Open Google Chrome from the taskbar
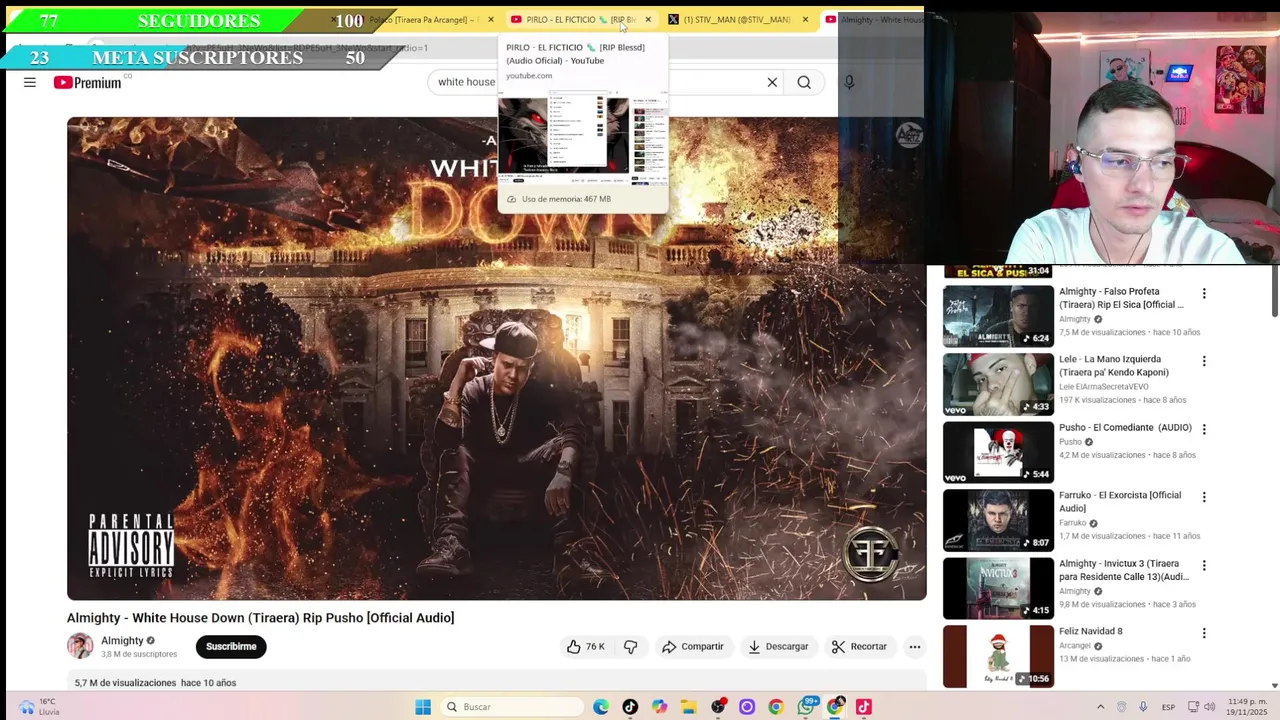Screen dimensions: 1280x720 point(776,707)
